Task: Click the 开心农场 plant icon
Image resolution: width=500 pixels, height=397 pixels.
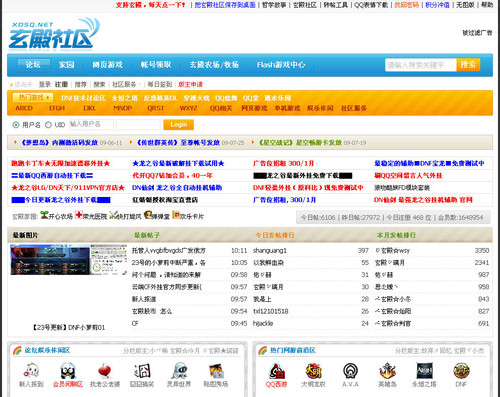Action: [x=44, y=215]
